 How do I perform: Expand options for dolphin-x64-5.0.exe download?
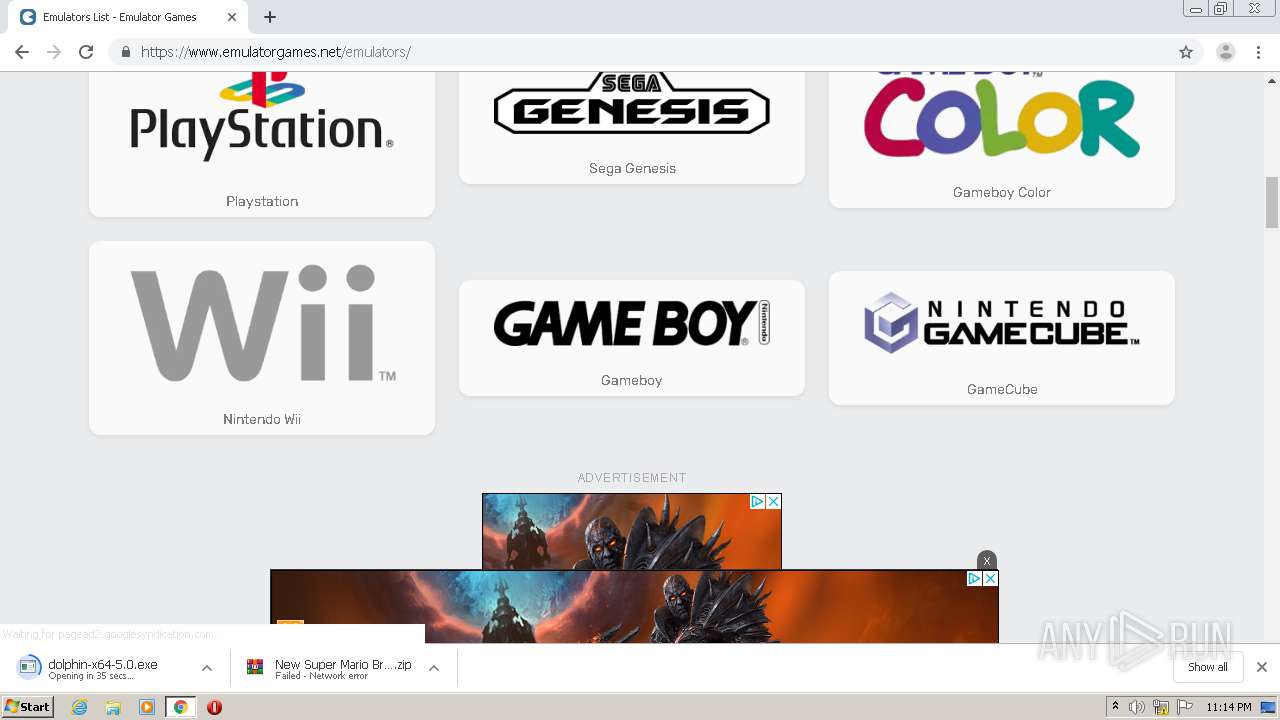[x=207, y=668]
